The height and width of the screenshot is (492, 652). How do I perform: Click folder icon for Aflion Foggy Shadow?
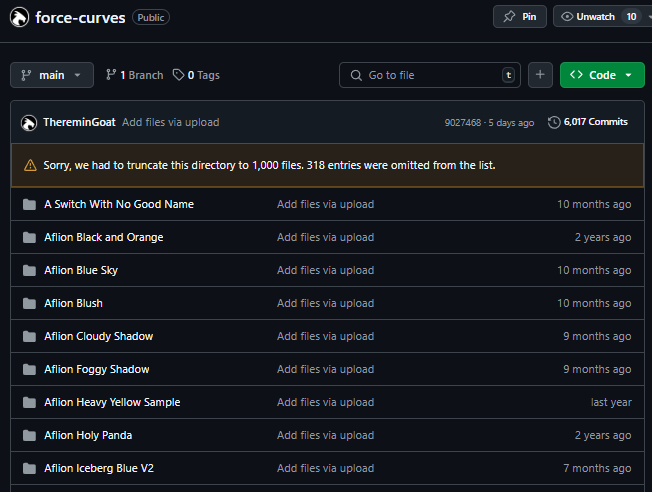pos(29,369)
